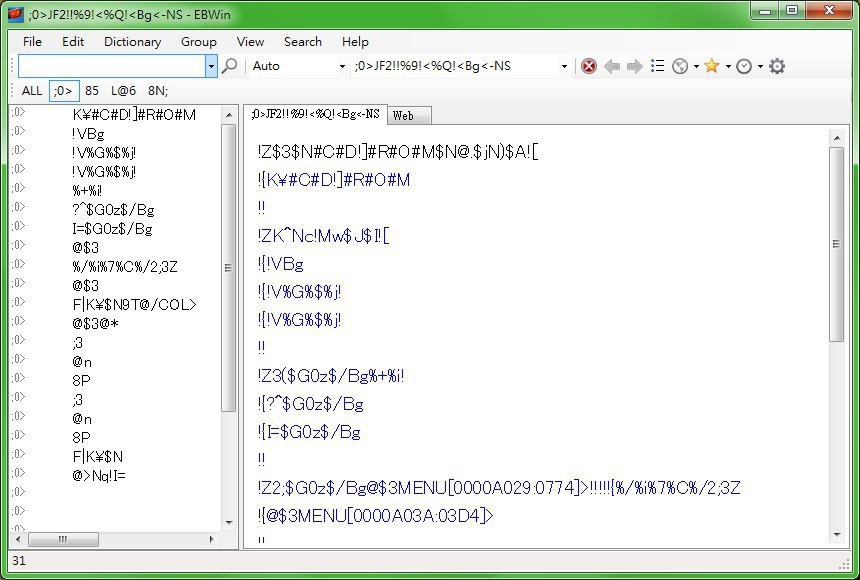
Task: Open the Search menu
Action: click(x=303, y=42)
